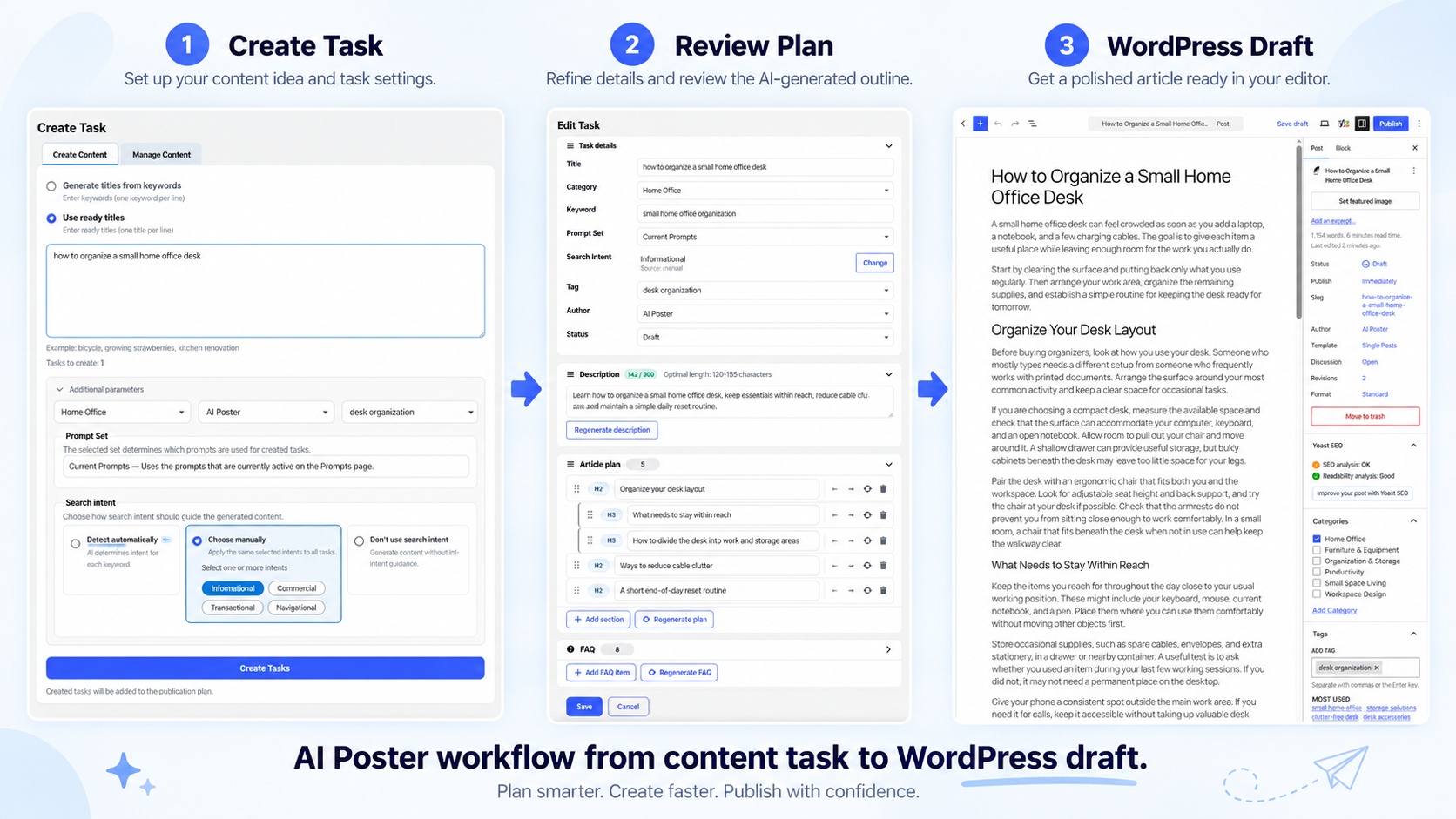The image size is (1456, 819).
Task: Switch to the Block tab in sidebar
Action: (x=1343, y=148)
